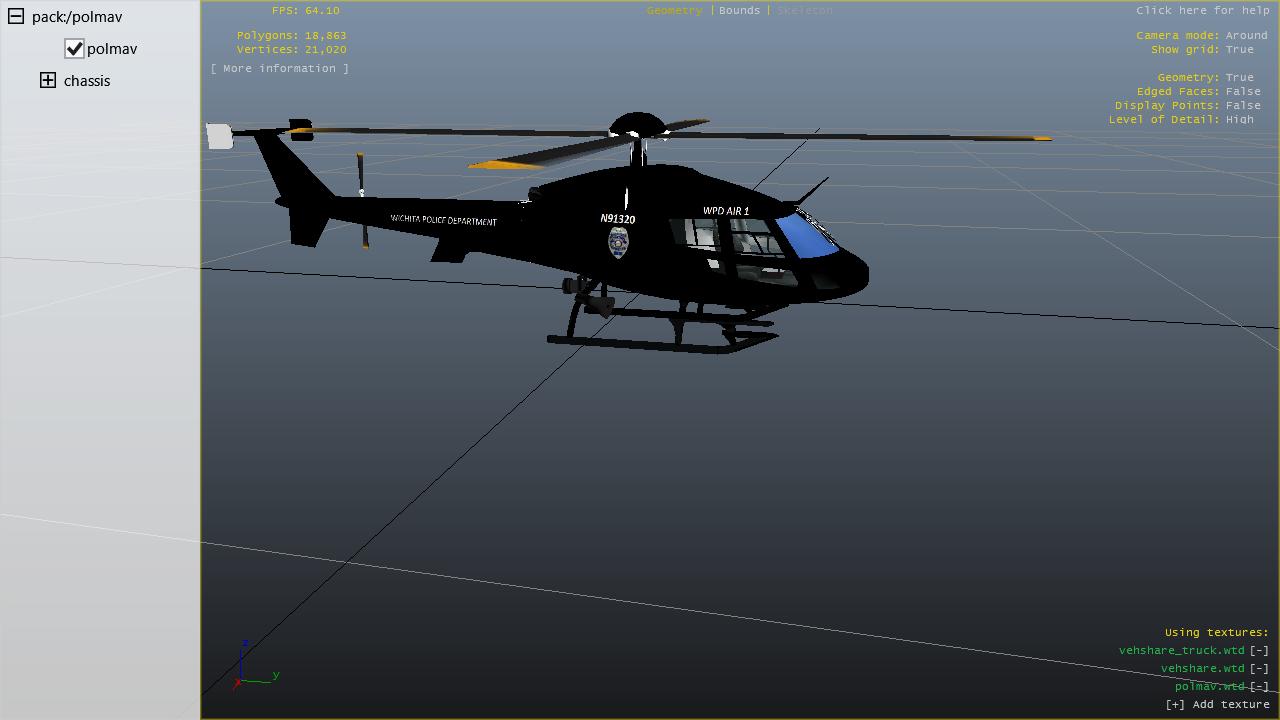
Task: Toggle the Geometry True setting
Action: pyautogui.click(x=1239, y=77)
